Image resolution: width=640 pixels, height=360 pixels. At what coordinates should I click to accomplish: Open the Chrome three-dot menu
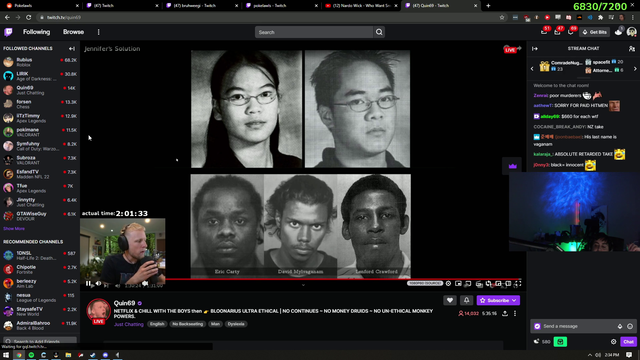(632, 18)
